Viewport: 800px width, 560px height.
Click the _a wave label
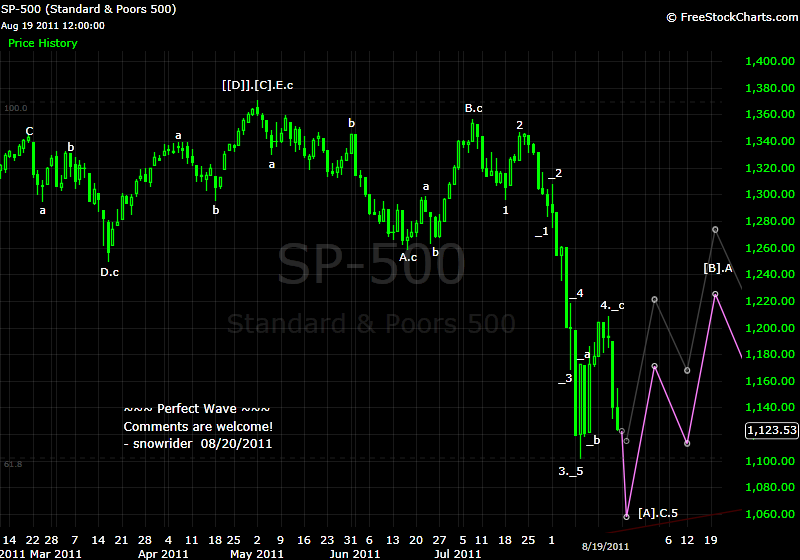pos(584,355)
